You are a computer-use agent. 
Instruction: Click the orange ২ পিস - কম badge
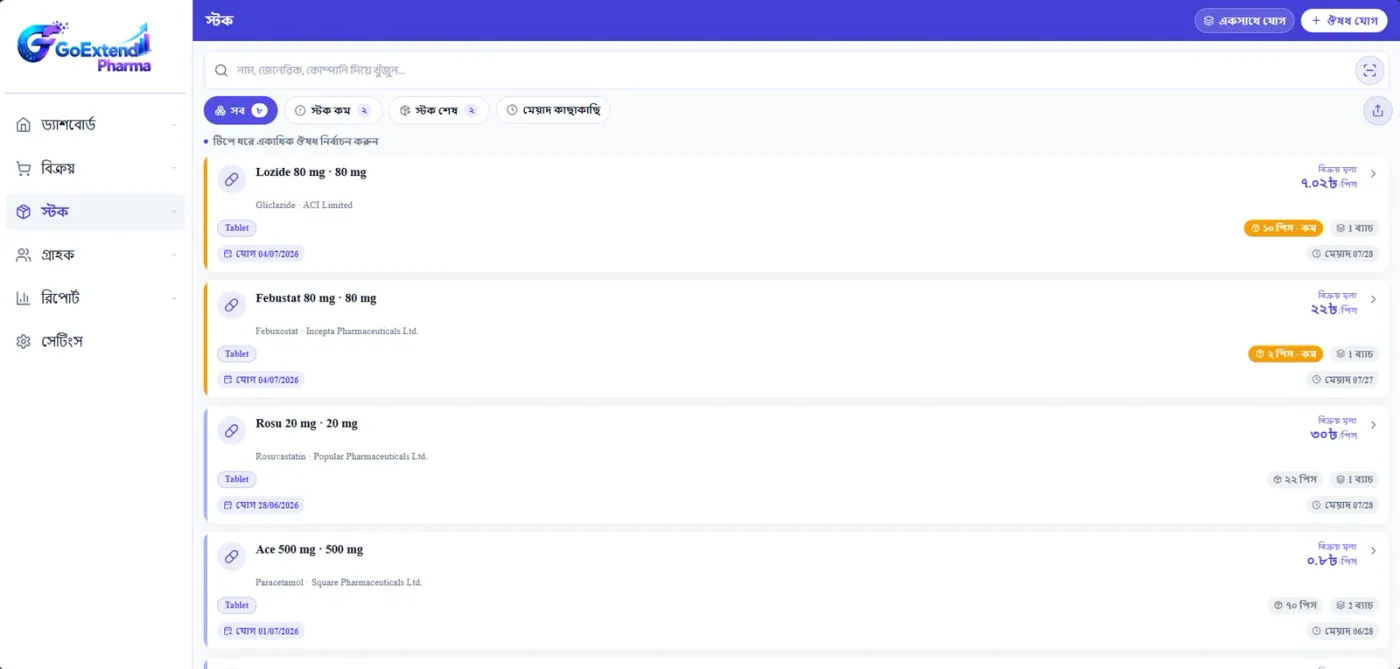(x=1285, y=354)
